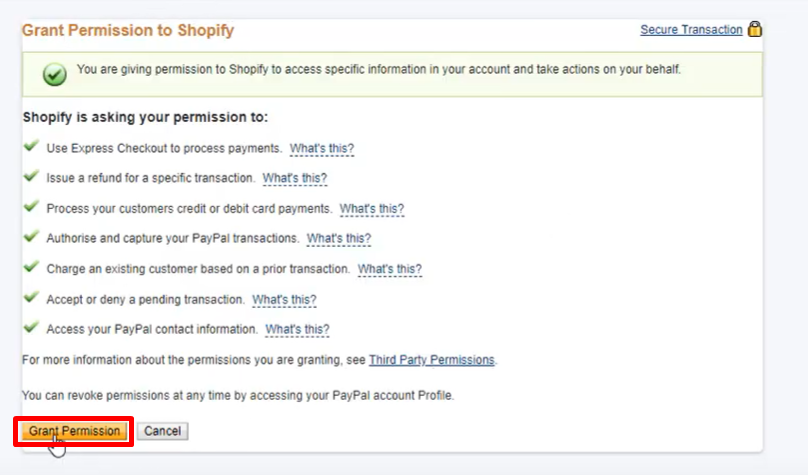Open What's this for charging existing customer
808x475 pixels.
pos(390,269)
